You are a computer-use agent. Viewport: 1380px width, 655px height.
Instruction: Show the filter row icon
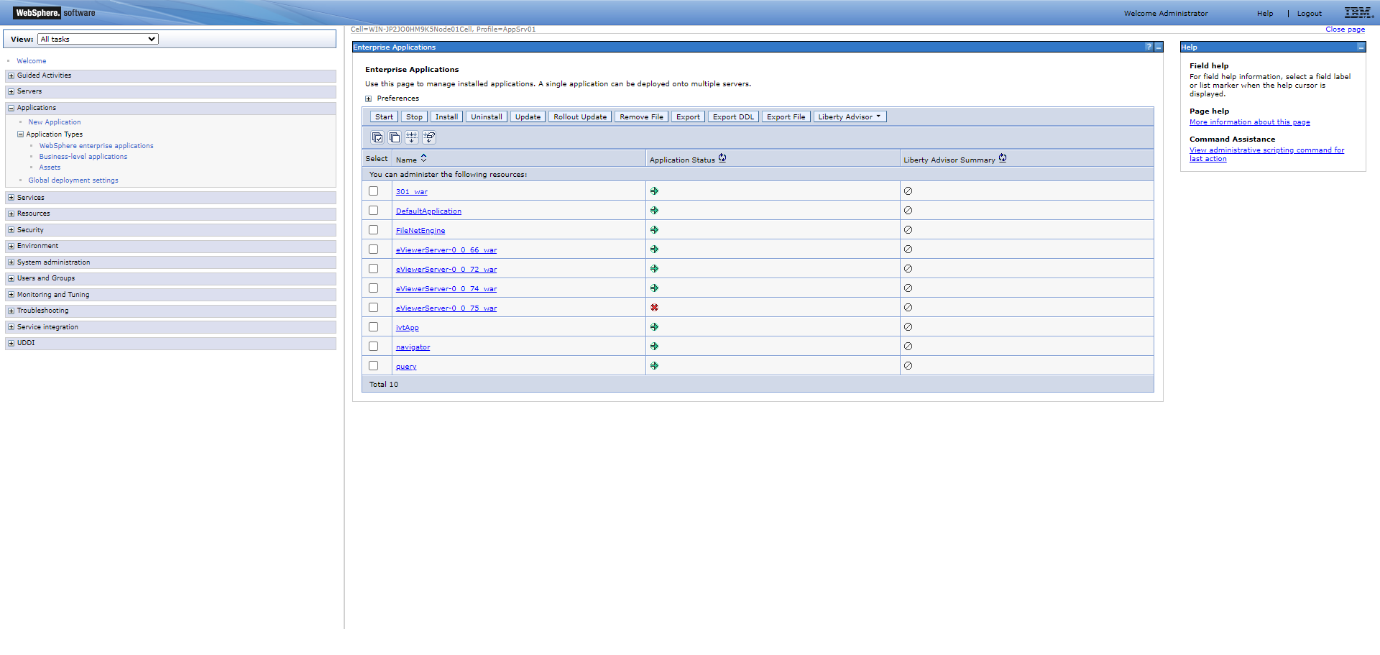[411, 137]
